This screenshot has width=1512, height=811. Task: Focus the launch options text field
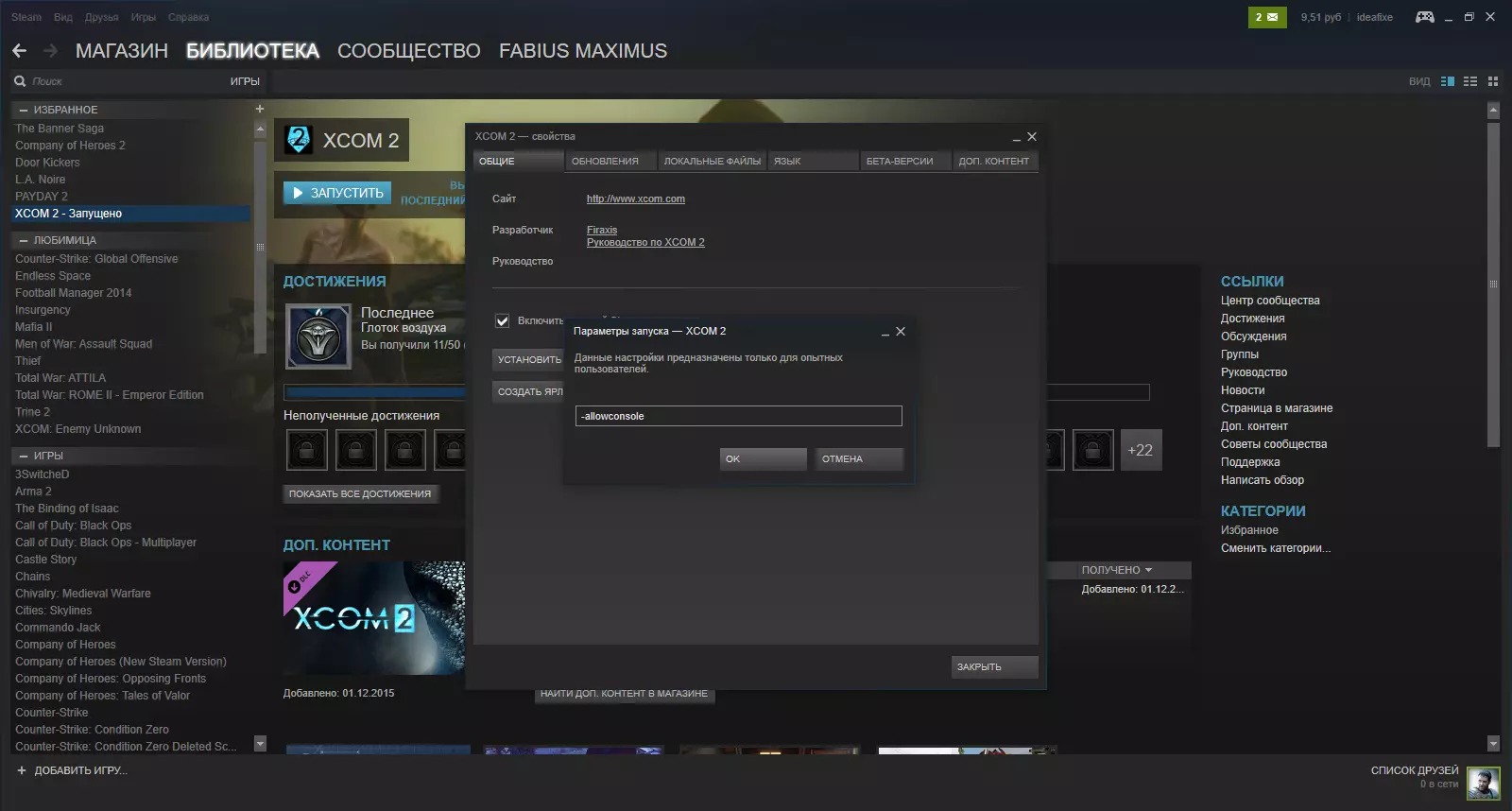pyautogui.click(x=739, y=416)
